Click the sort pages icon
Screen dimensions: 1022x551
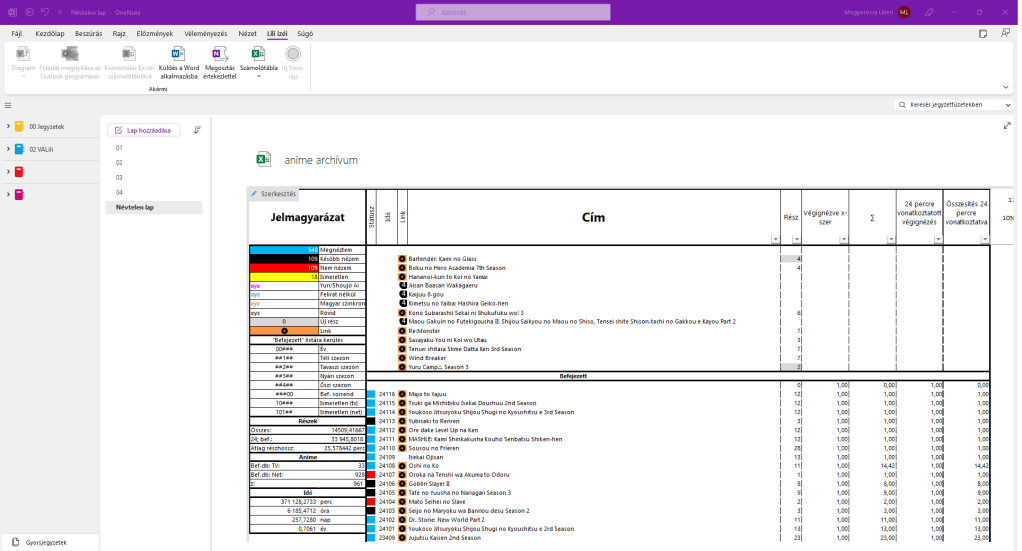(x=197, y=130)
